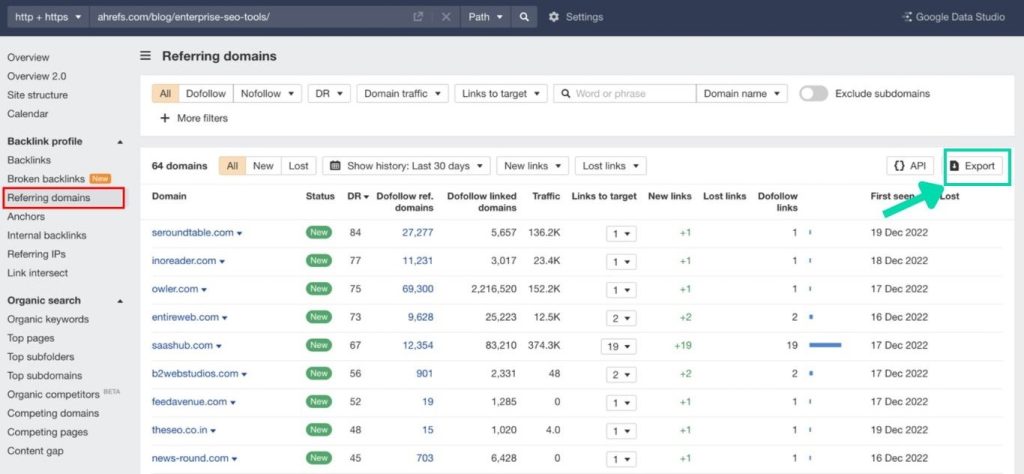Screen dimensions: 1024x474
Task: Click plus icon for More filters
Action: click(164, 118)
